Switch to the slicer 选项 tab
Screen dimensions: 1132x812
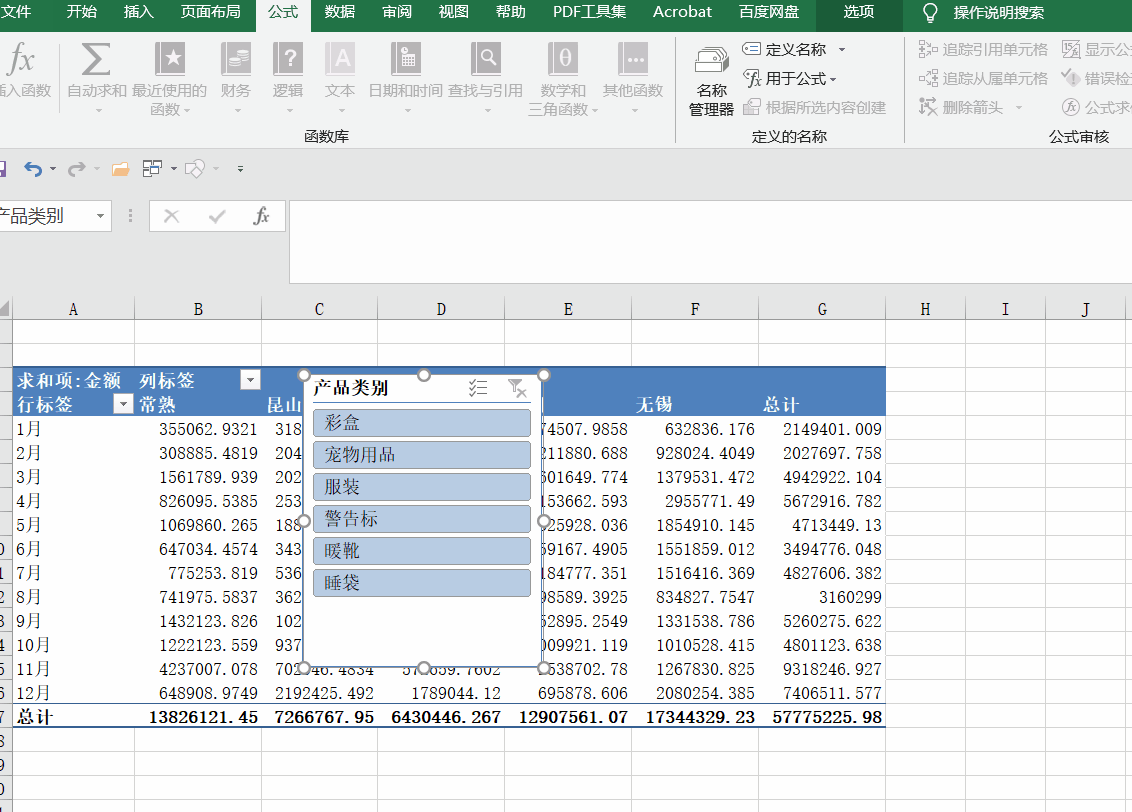tap(858, 12)
